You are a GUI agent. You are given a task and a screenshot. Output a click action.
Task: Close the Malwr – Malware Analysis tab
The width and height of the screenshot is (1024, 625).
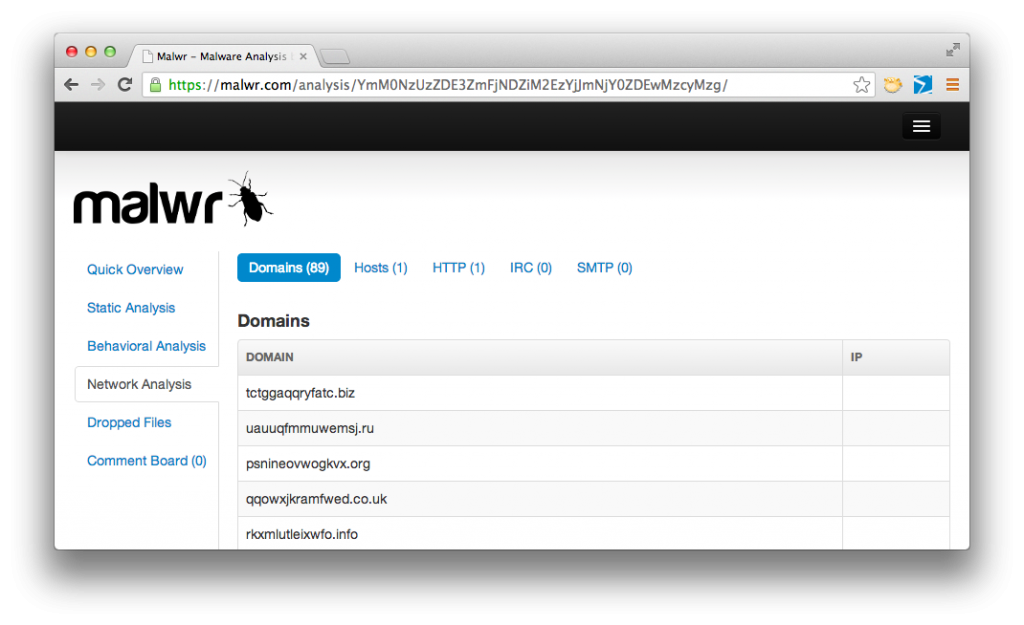click(x=303, y=56)
